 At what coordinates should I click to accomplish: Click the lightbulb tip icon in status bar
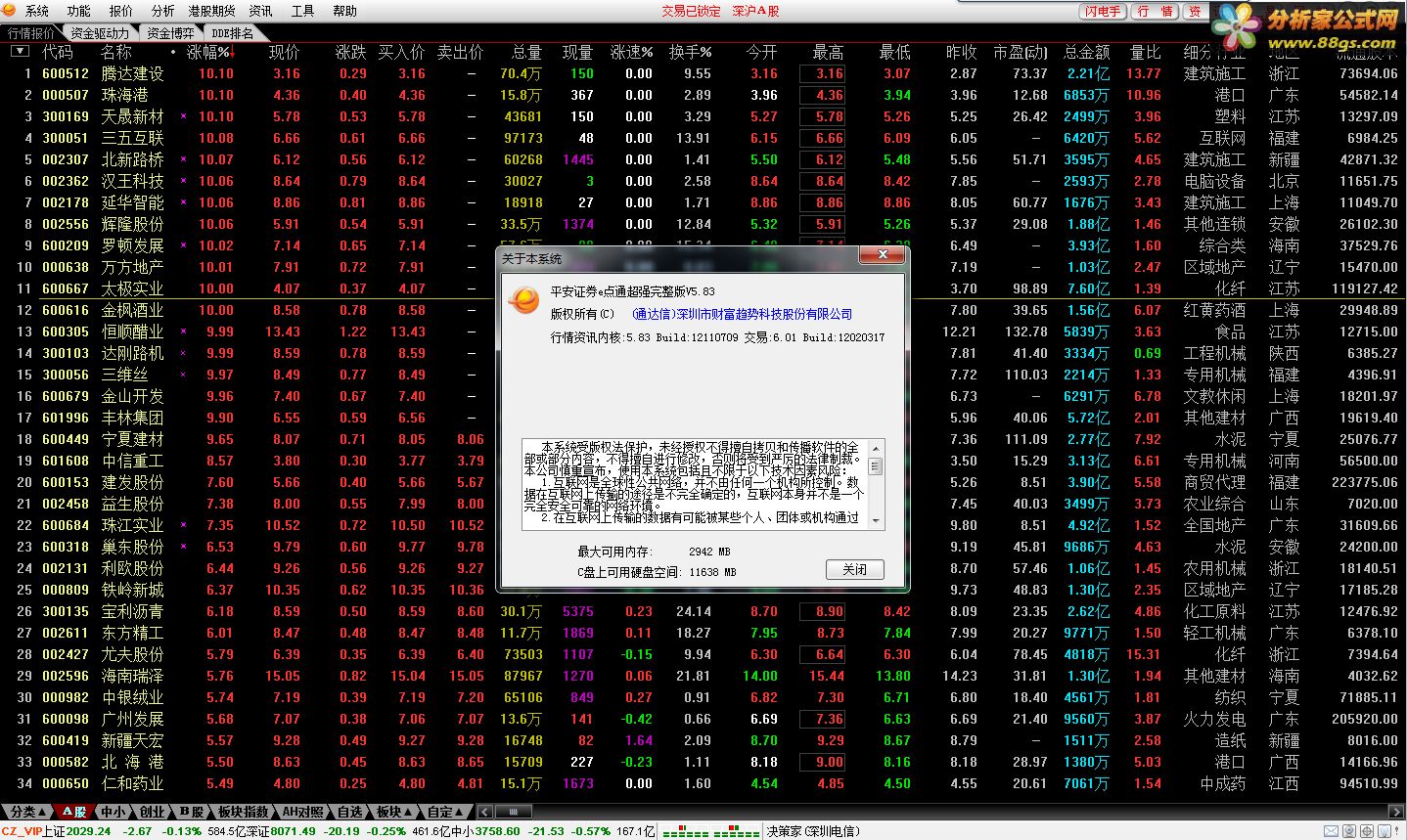pos(1384,831)
